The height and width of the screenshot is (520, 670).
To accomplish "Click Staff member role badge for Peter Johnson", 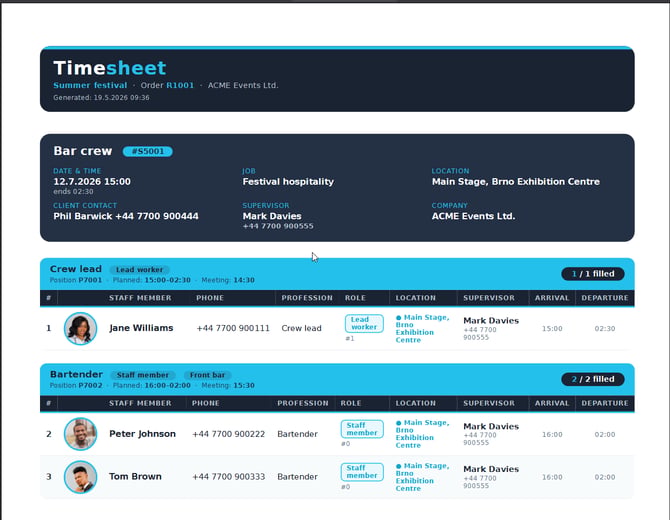I will (x=362, y=429).
